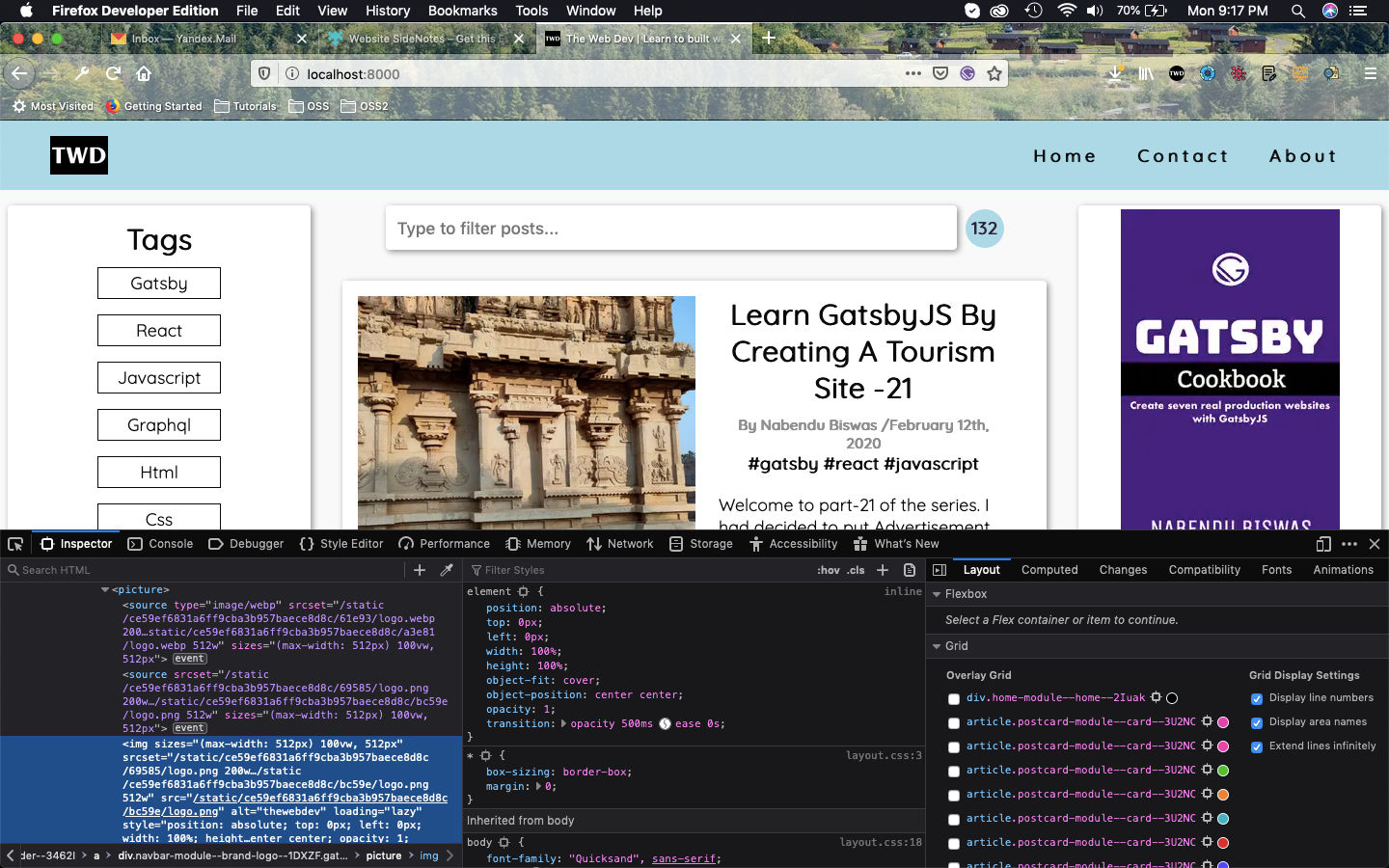The width and height of the screenshot is (1389, 868).
Task: Save the page to Pocket
Action: [940, 73]
